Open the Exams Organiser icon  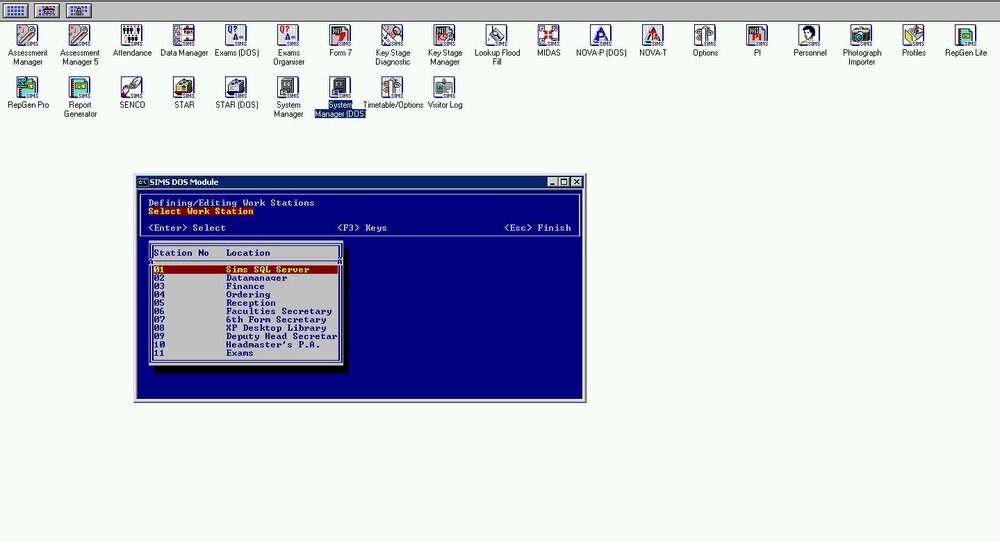point(288,35)
